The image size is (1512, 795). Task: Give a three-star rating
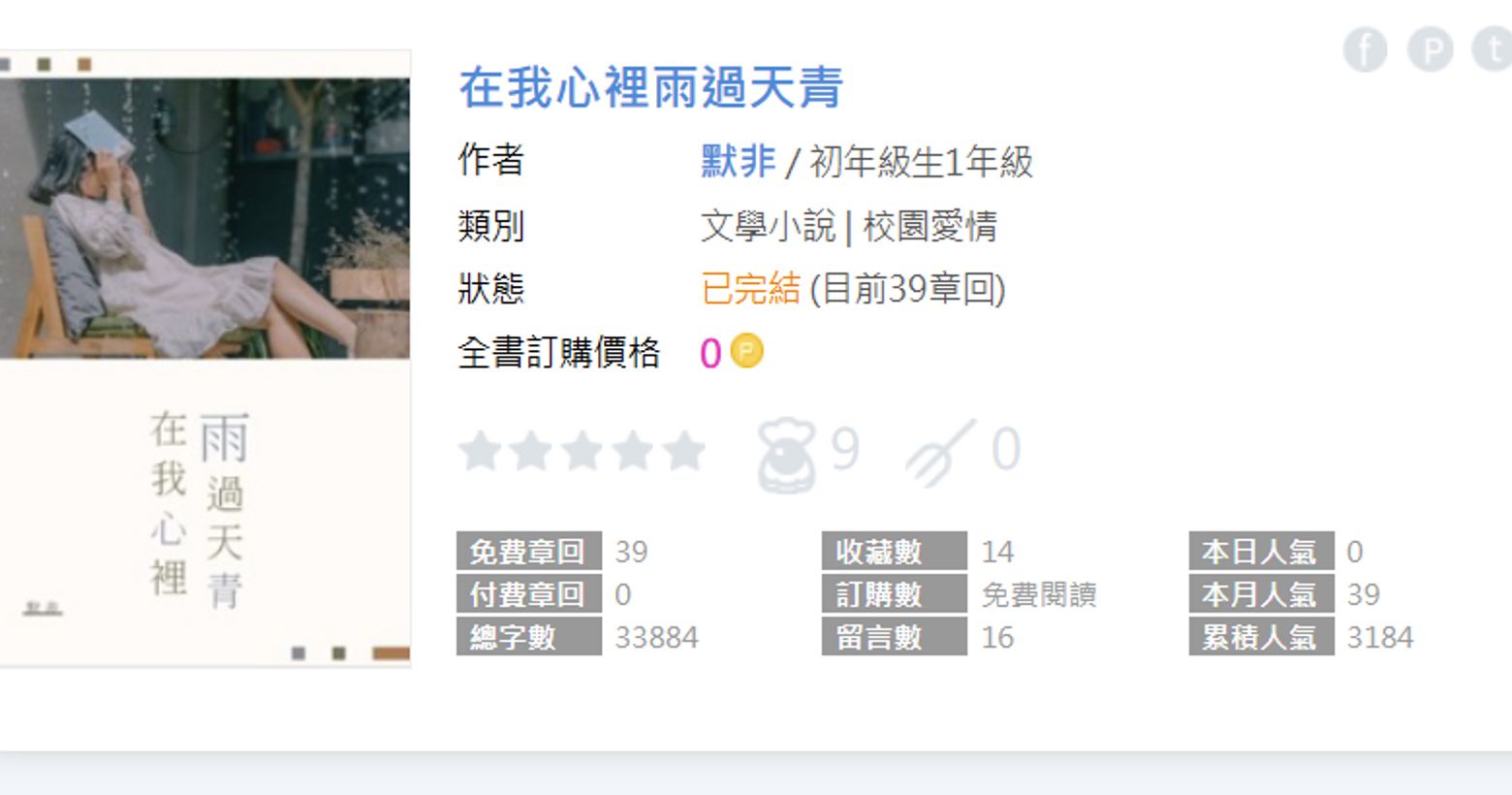583,451
